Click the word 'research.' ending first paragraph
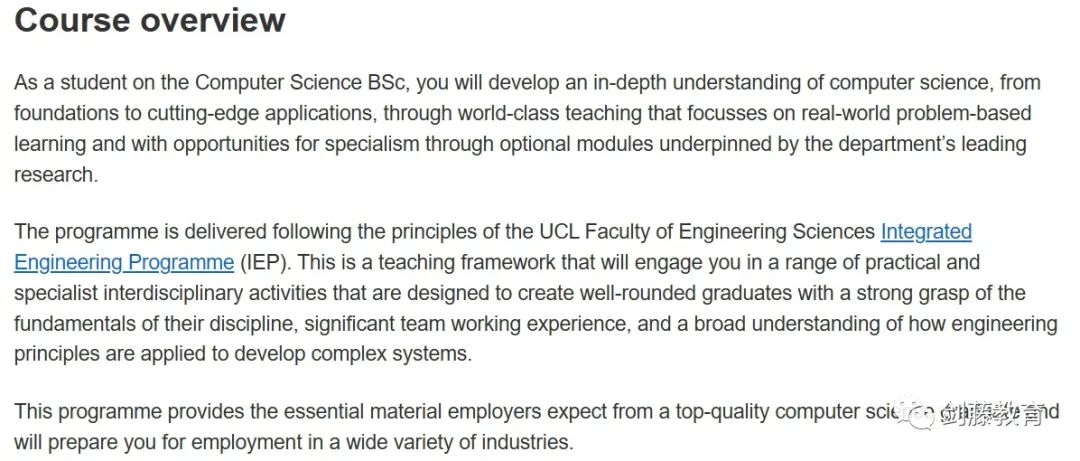Image resolution: width=1080 pixels, height=461 pixels. [56, 174]
